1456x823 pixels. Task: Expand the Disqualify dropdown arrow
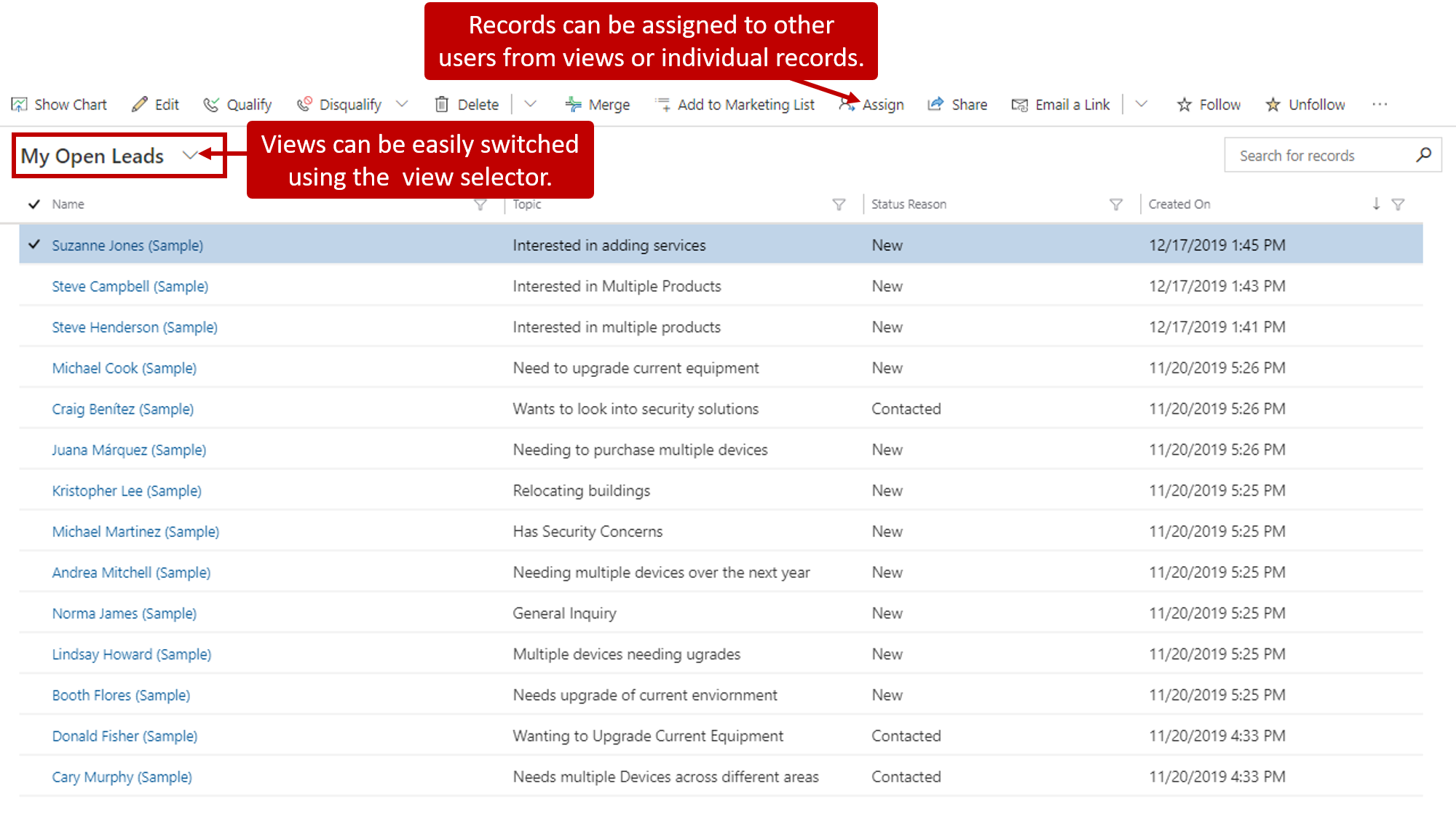(402, 104)
